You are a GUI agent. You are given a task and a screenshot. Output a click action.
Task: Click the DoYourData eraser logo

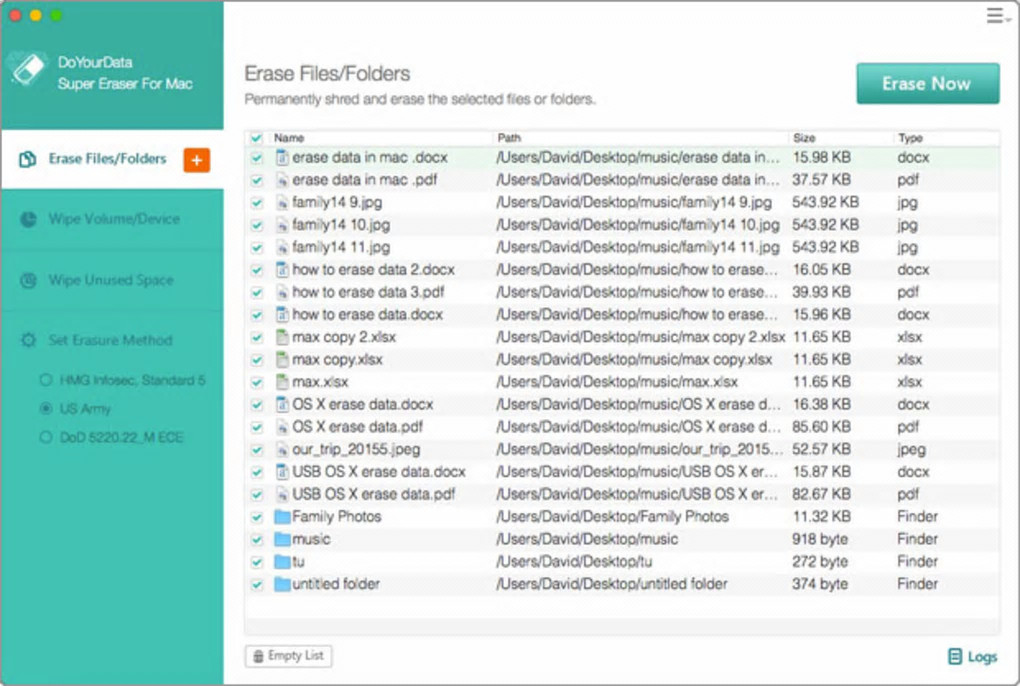point(26,70)
